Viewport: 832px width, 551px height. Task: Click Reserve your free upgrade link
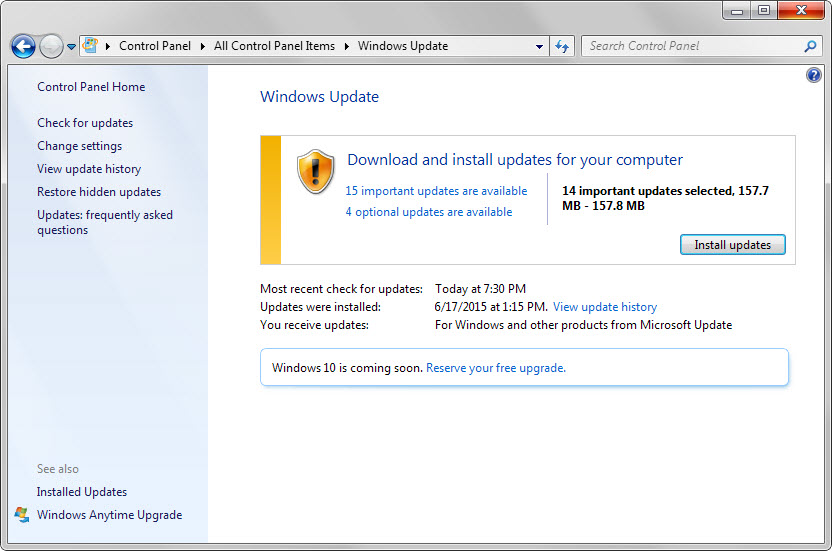click(496, 368)
